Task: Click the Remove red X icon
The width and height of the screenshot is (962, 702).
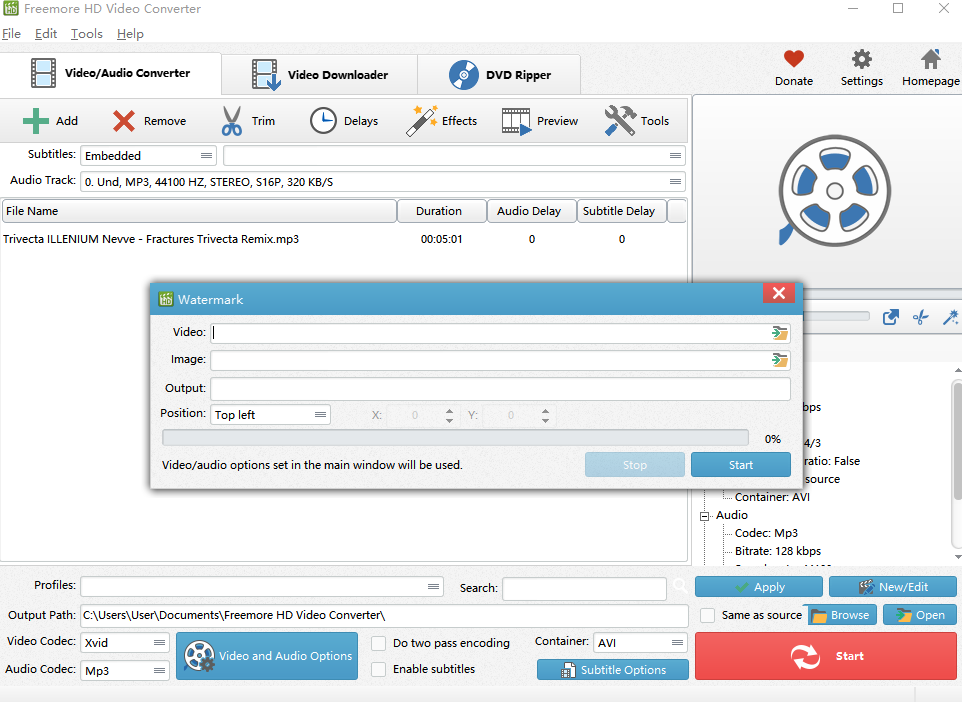Action: click(x=123, y=121)
